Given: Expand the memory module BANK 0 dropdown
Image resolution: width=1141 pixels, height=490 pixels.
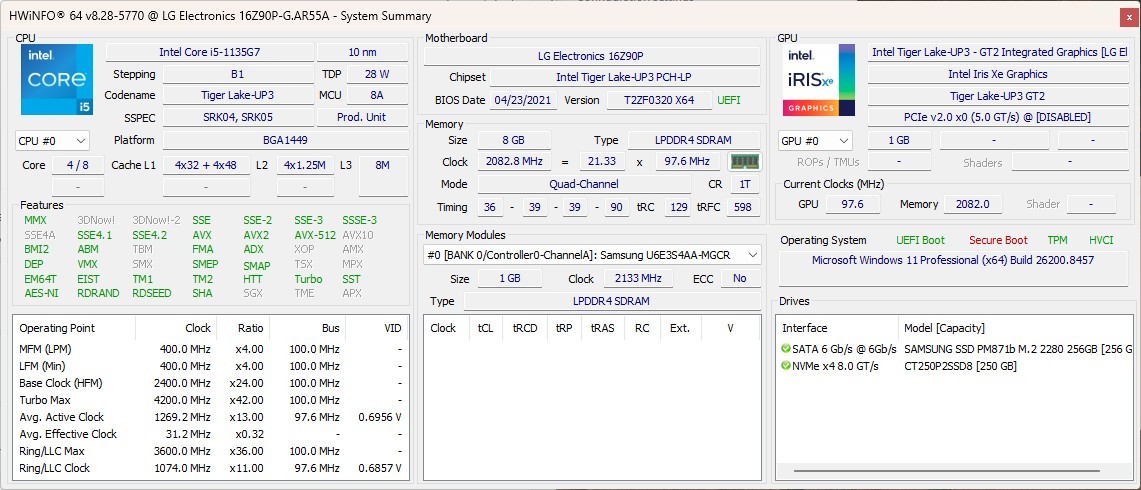Looking at the screenshot, I should coord(592,255).
